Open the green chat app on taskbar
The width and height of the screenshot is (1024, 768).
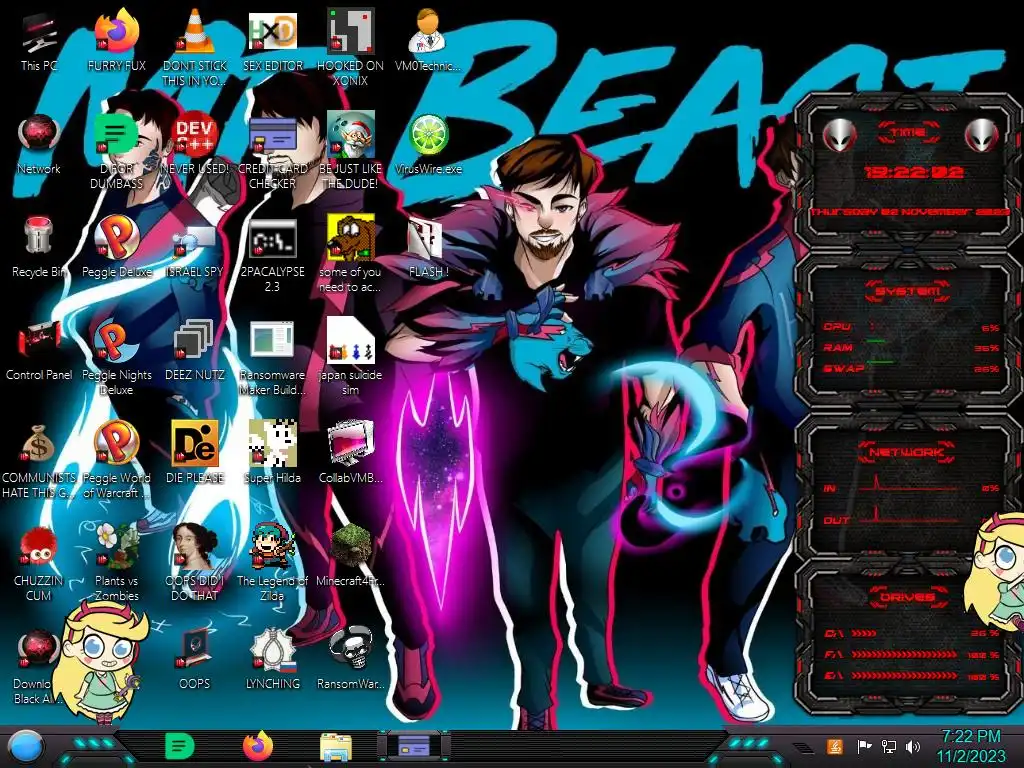pyautogui.click(x=179, y=746)
